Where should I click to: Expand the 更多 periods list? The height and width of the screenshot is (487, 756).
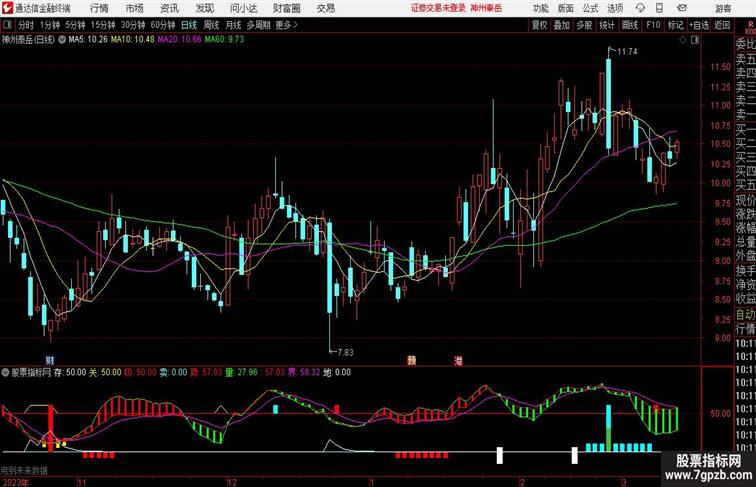[x=286, y=25]
